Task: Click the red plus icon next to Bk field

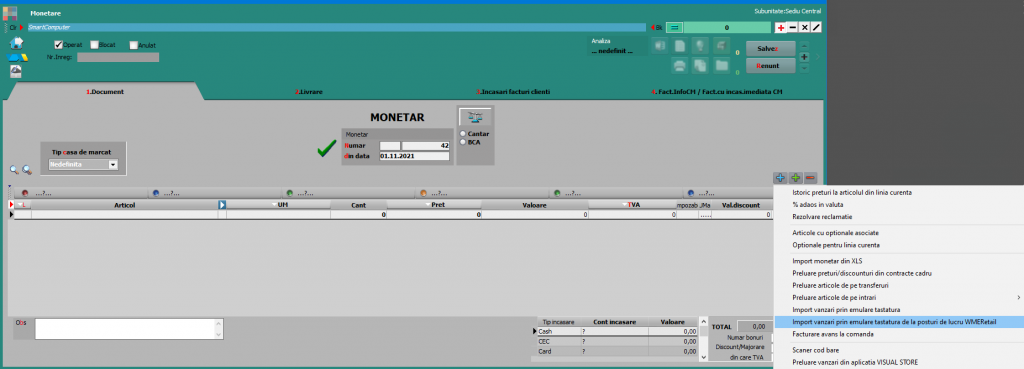Action: click(x=780, y=27)
